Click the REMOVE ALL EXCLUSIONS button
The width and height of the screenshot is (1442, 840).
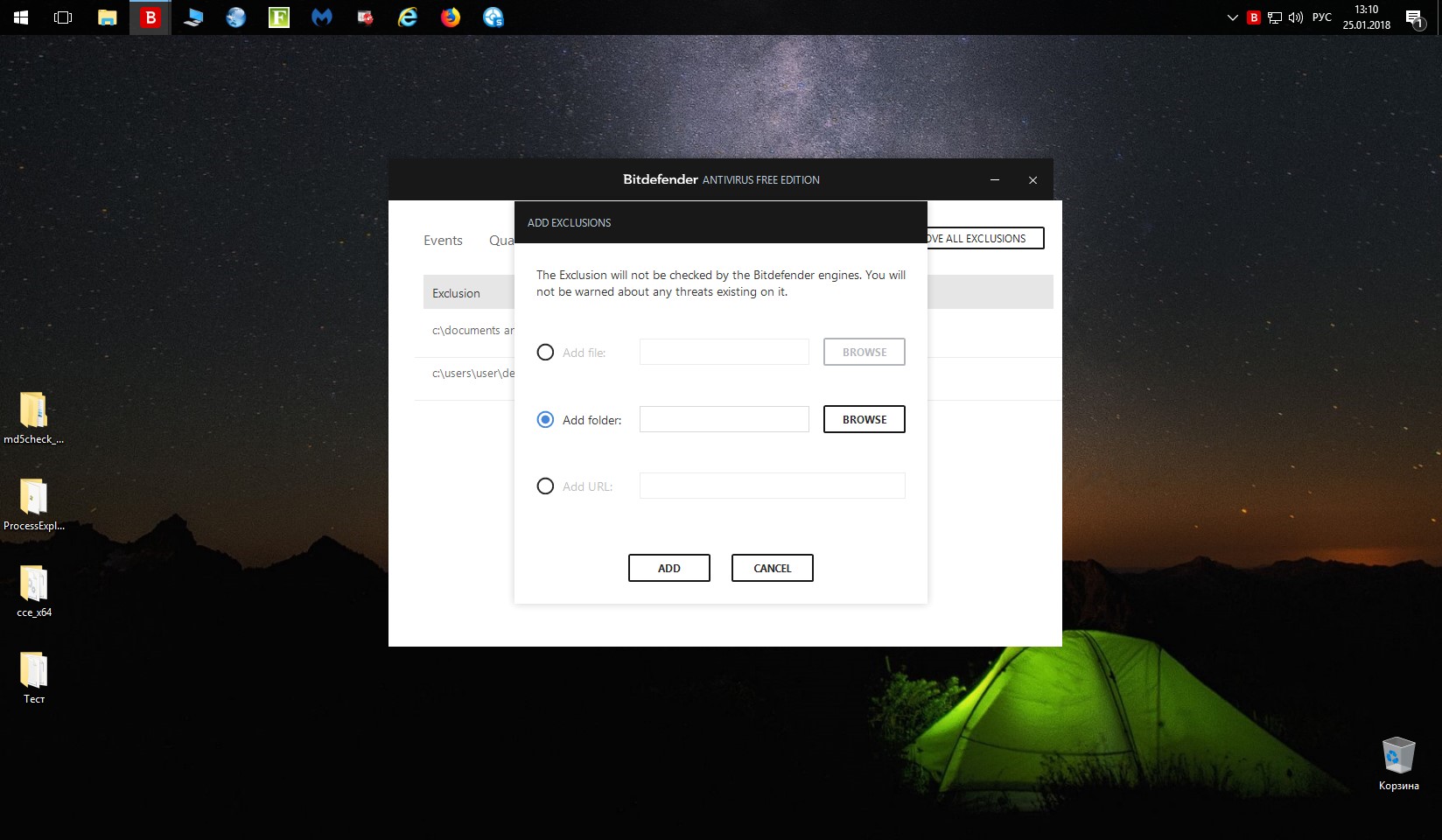[x=985, y=238]
